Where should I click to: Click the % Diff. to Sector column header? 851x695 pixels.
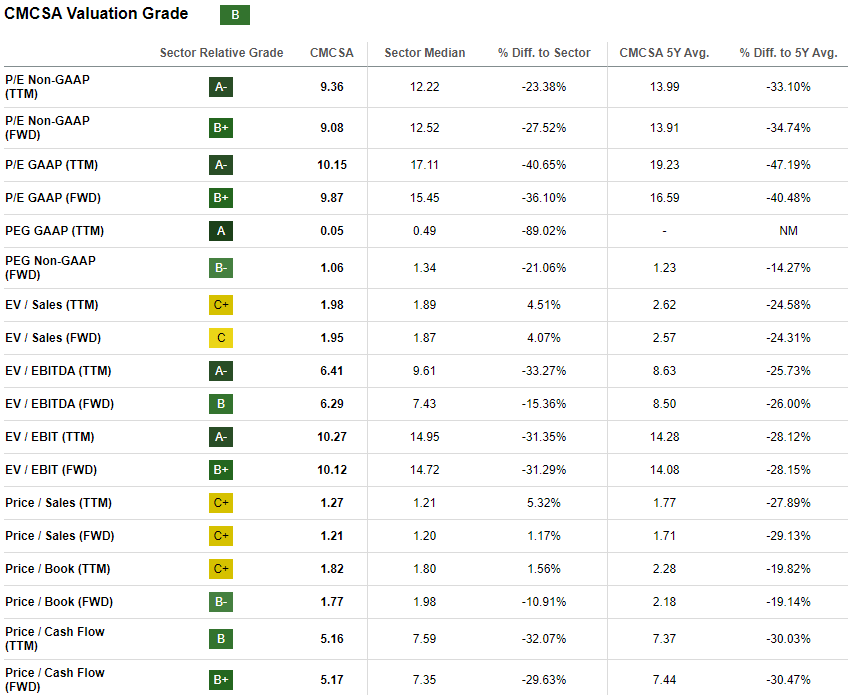pyautogui.click(x=544, y=53)
